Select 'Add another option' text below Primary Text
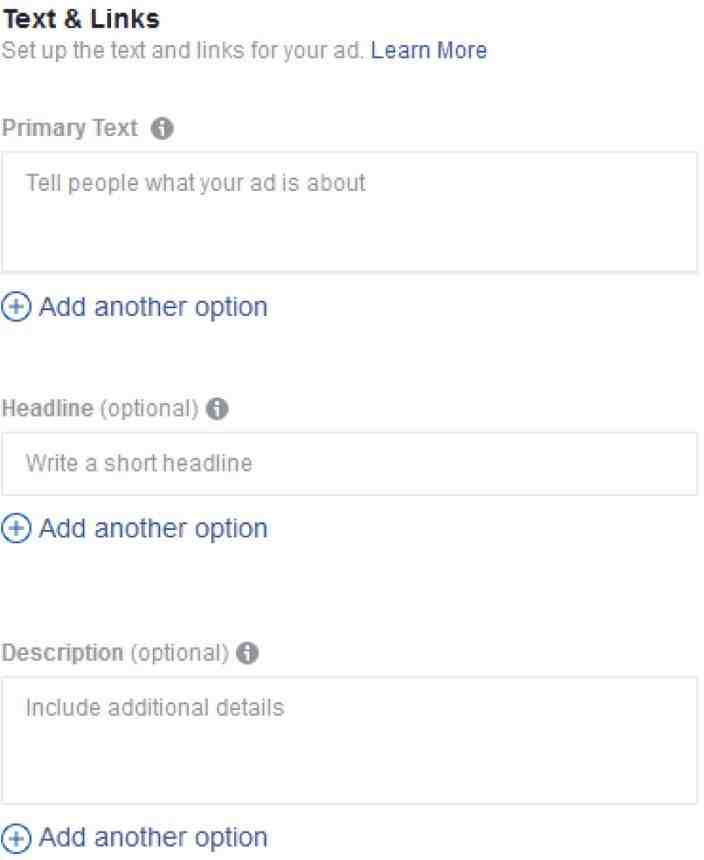 tap(154, 307)
